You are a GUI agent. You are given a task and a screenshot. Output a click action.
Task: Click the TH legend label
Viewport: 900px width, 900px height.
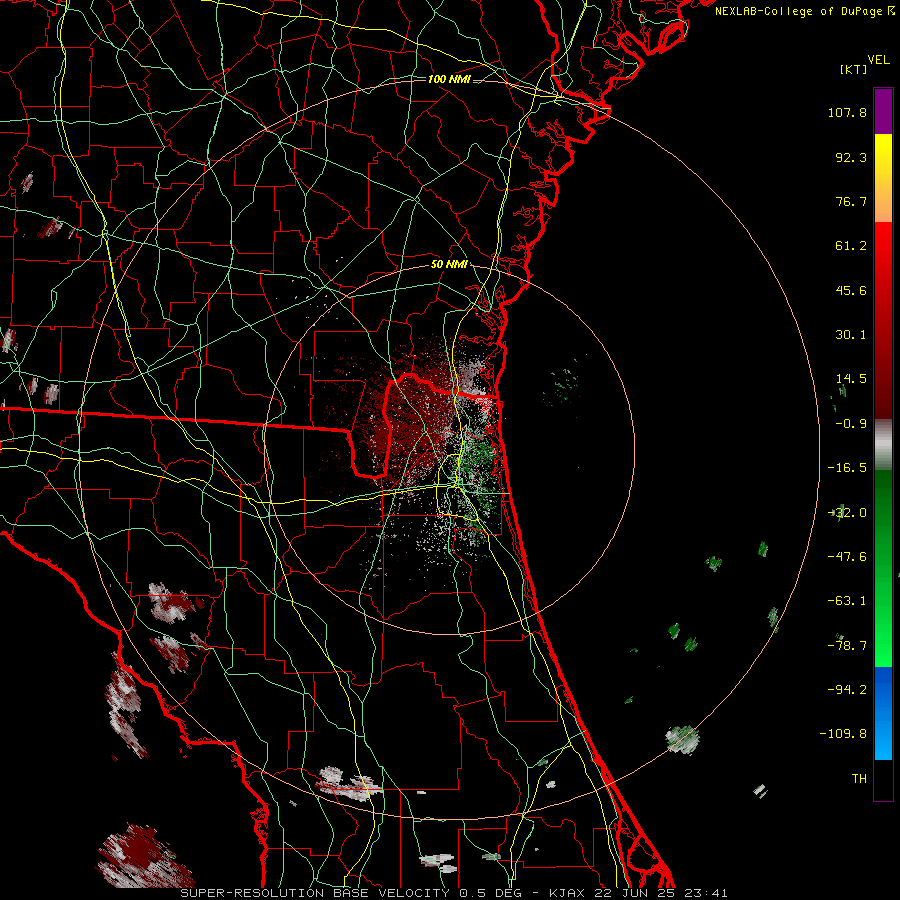[x=859, y=779]
